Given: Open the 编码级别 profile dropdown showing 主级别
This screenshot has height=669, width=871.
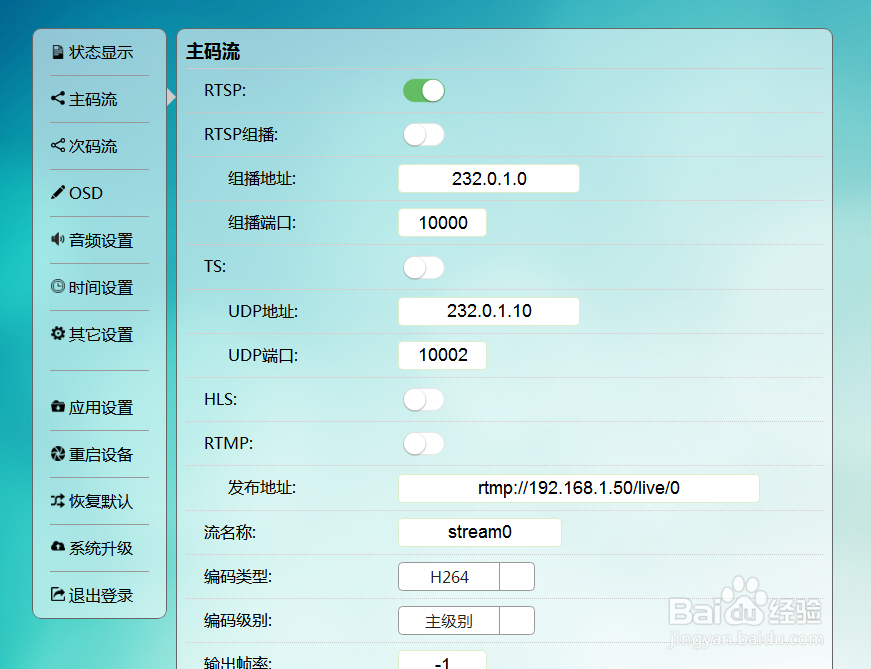Looking at the screenshot, I should click(466, 620).
